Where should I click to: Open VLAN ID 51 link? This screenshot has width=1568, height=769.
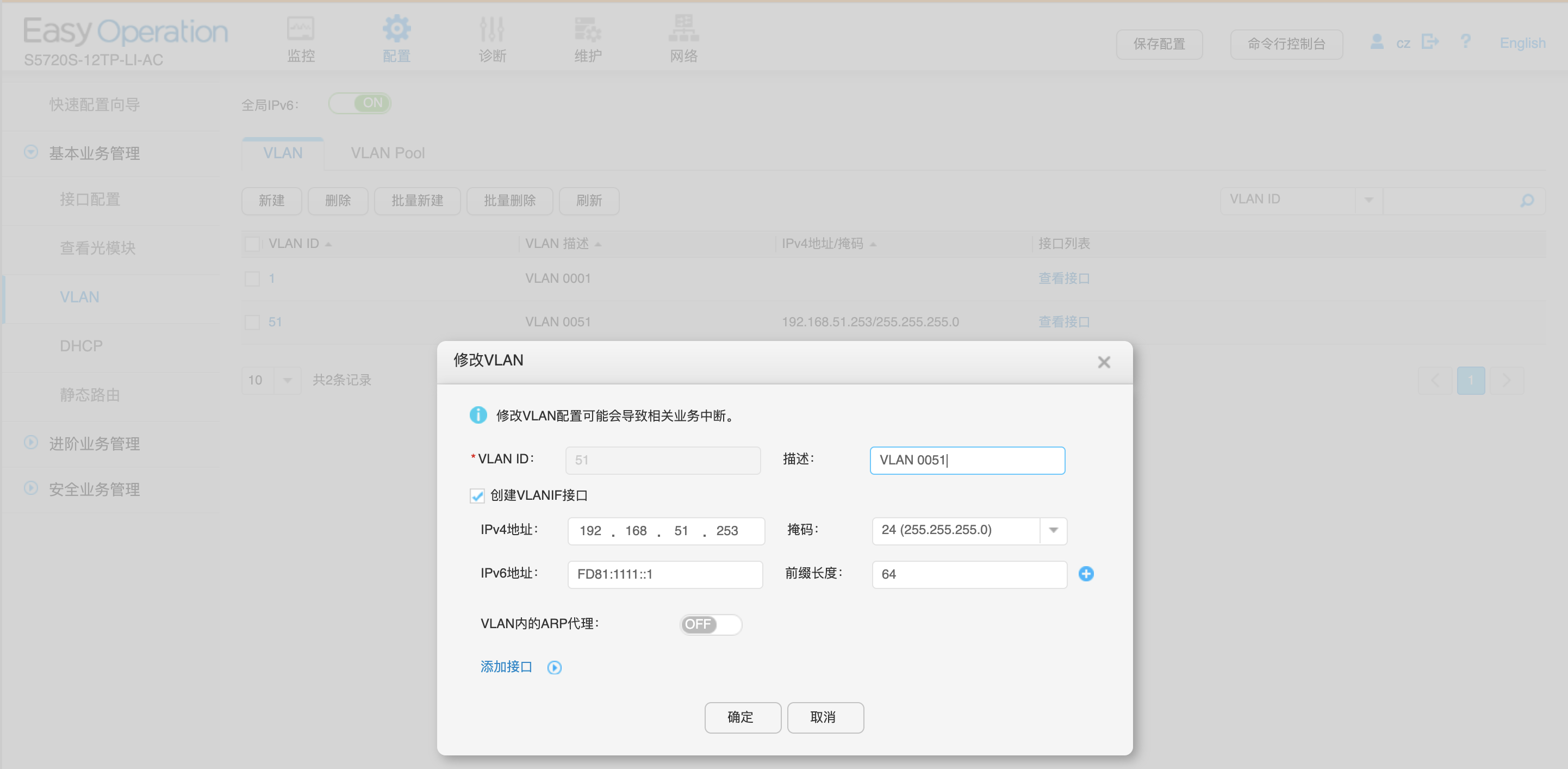coord(275,321)
